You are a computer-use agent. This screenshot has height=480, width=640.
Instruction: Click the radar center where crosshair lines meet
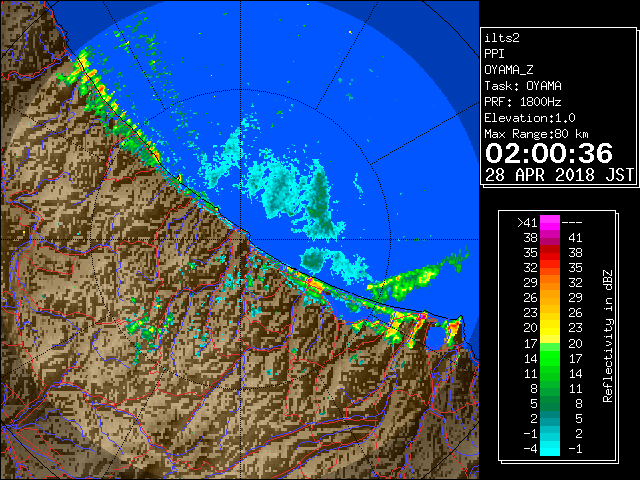click(240, 239)
